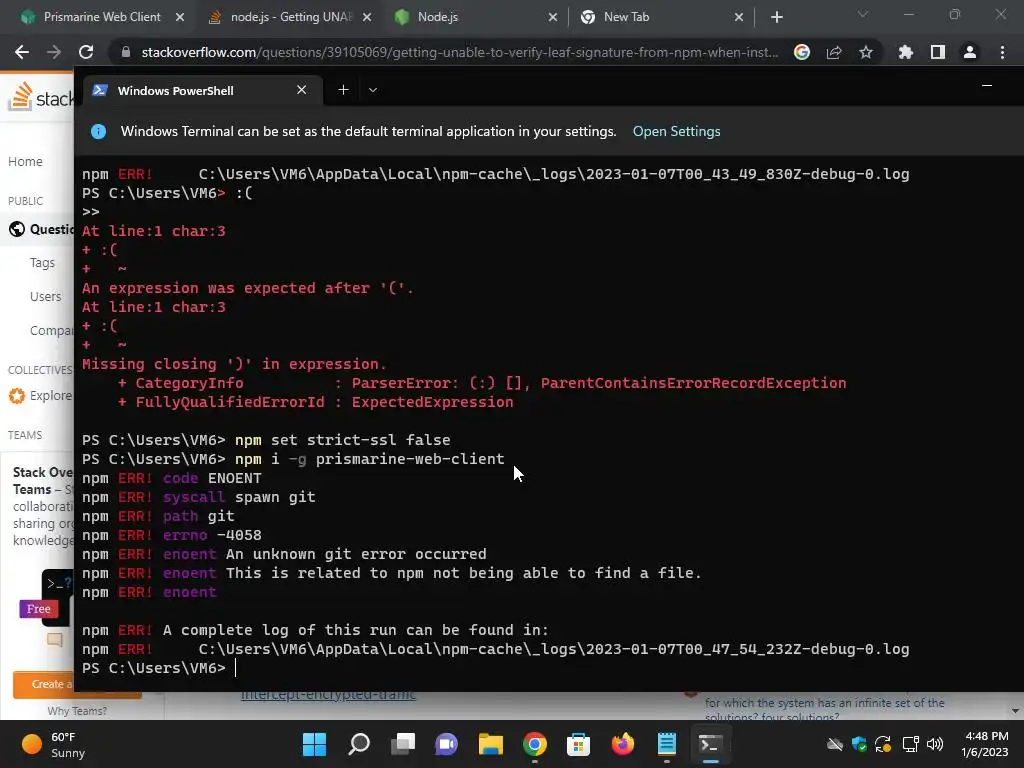Open Chrome profile menu
The height and width of the screenshot is (768, 1024).
[970, 52]
